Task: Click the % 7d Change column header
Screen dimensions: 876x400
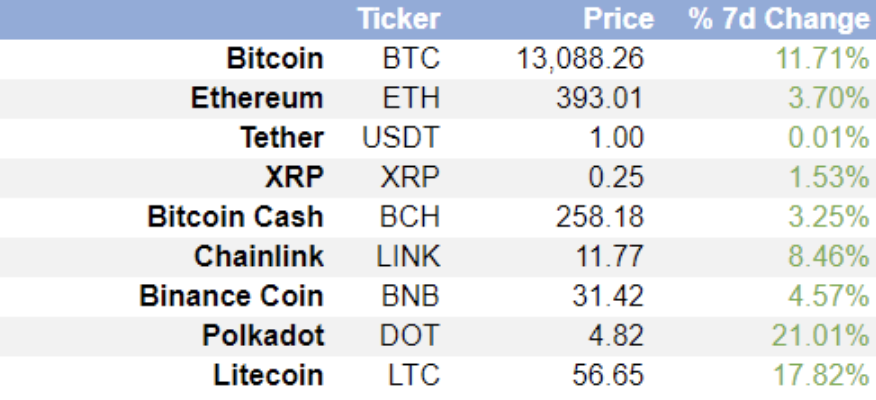Action: 779,19
